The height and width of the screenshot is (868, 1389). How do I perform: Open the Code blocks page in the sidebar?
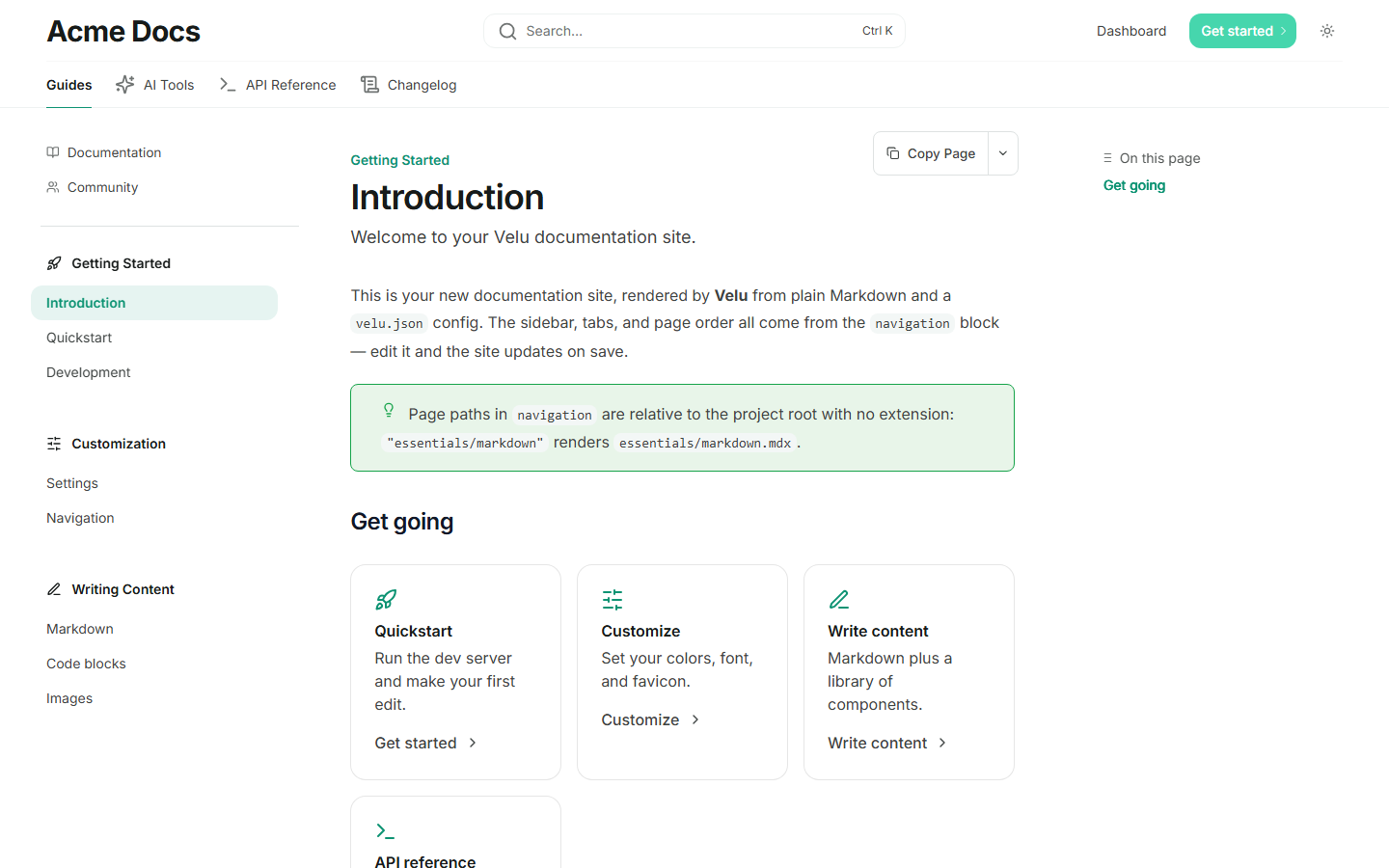pyautogui.click(x=86, y=664)
